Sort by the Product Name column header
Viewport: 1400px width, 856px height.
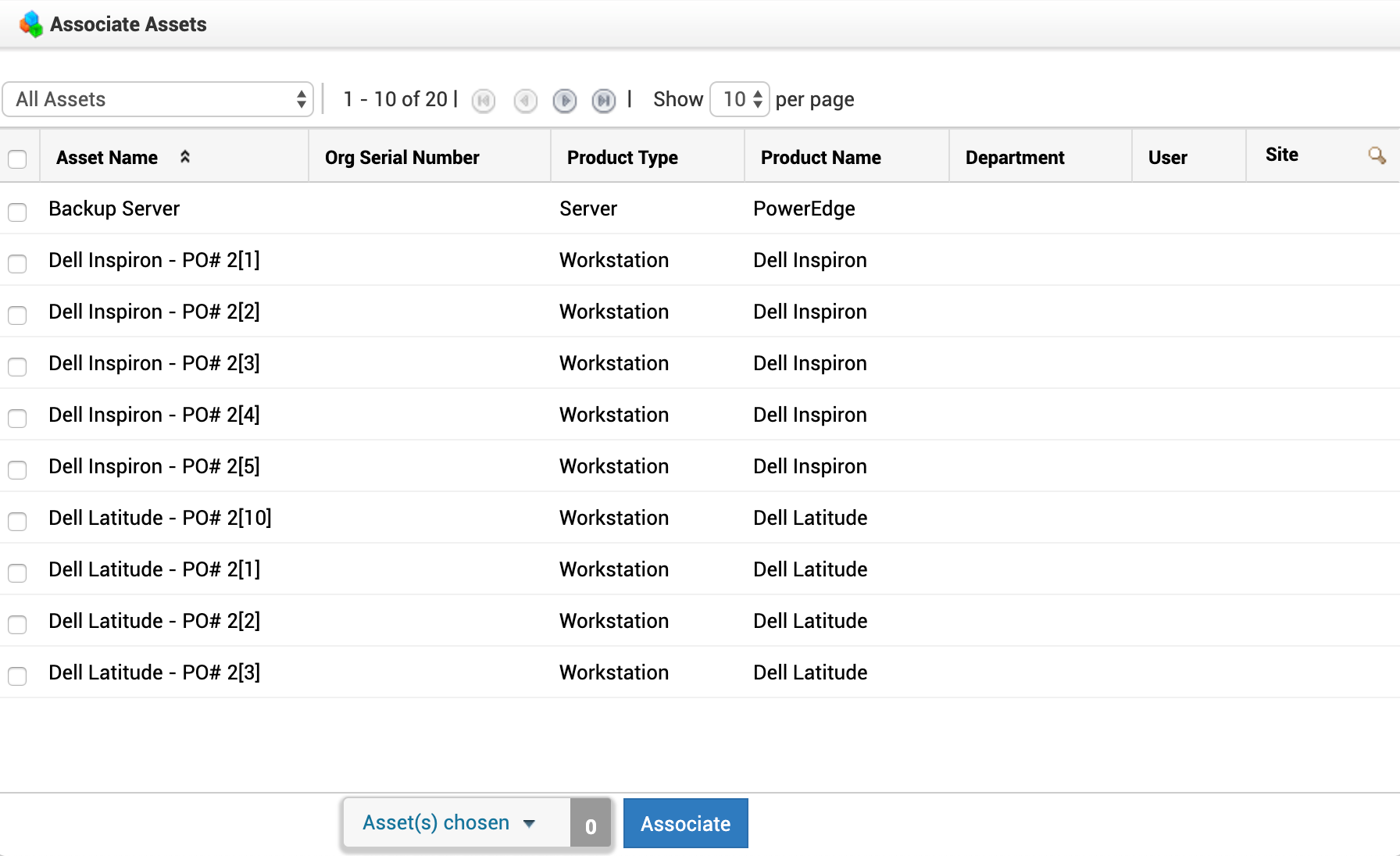[820, 158]
